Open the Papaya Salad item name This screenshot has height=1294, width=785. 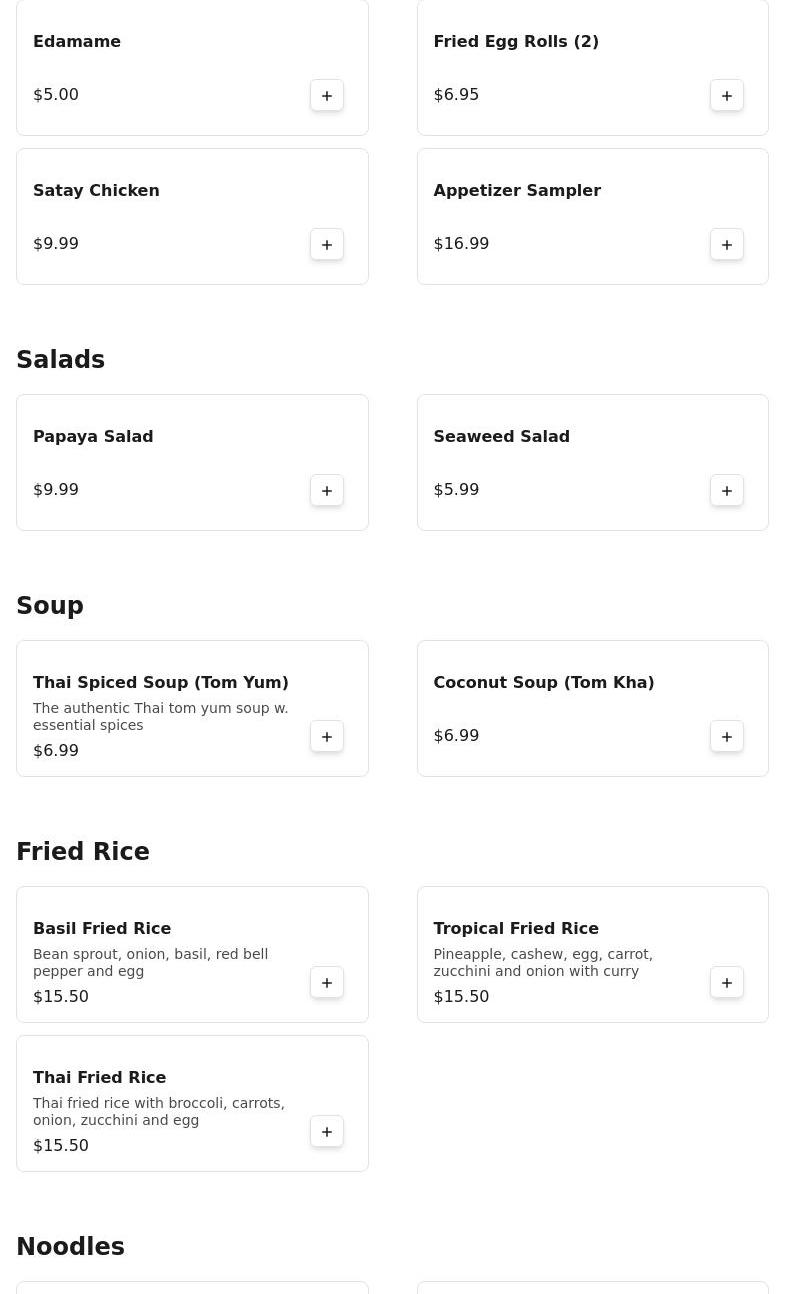click(x=93, y=436)
